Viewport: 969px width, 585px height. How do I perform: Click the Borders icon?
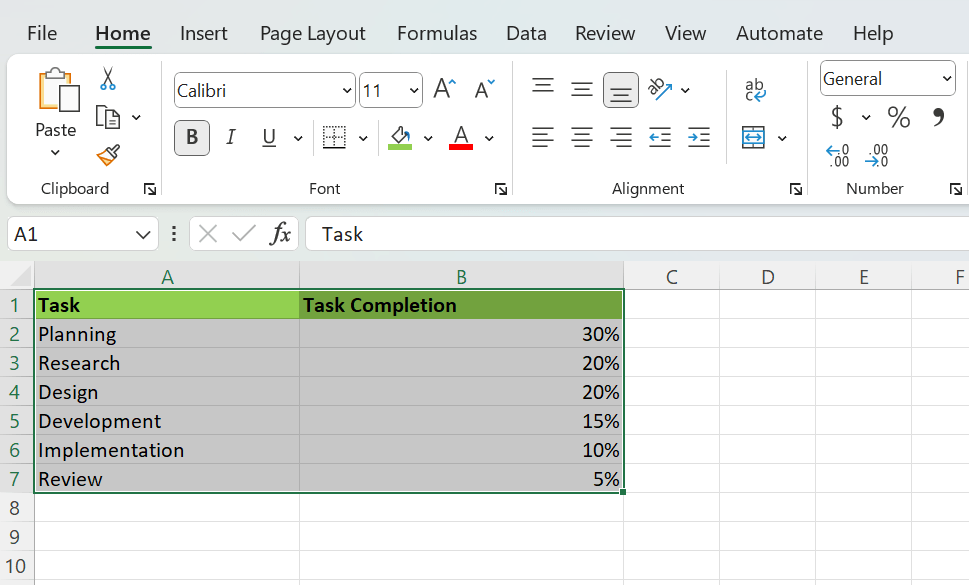[334, 137]
